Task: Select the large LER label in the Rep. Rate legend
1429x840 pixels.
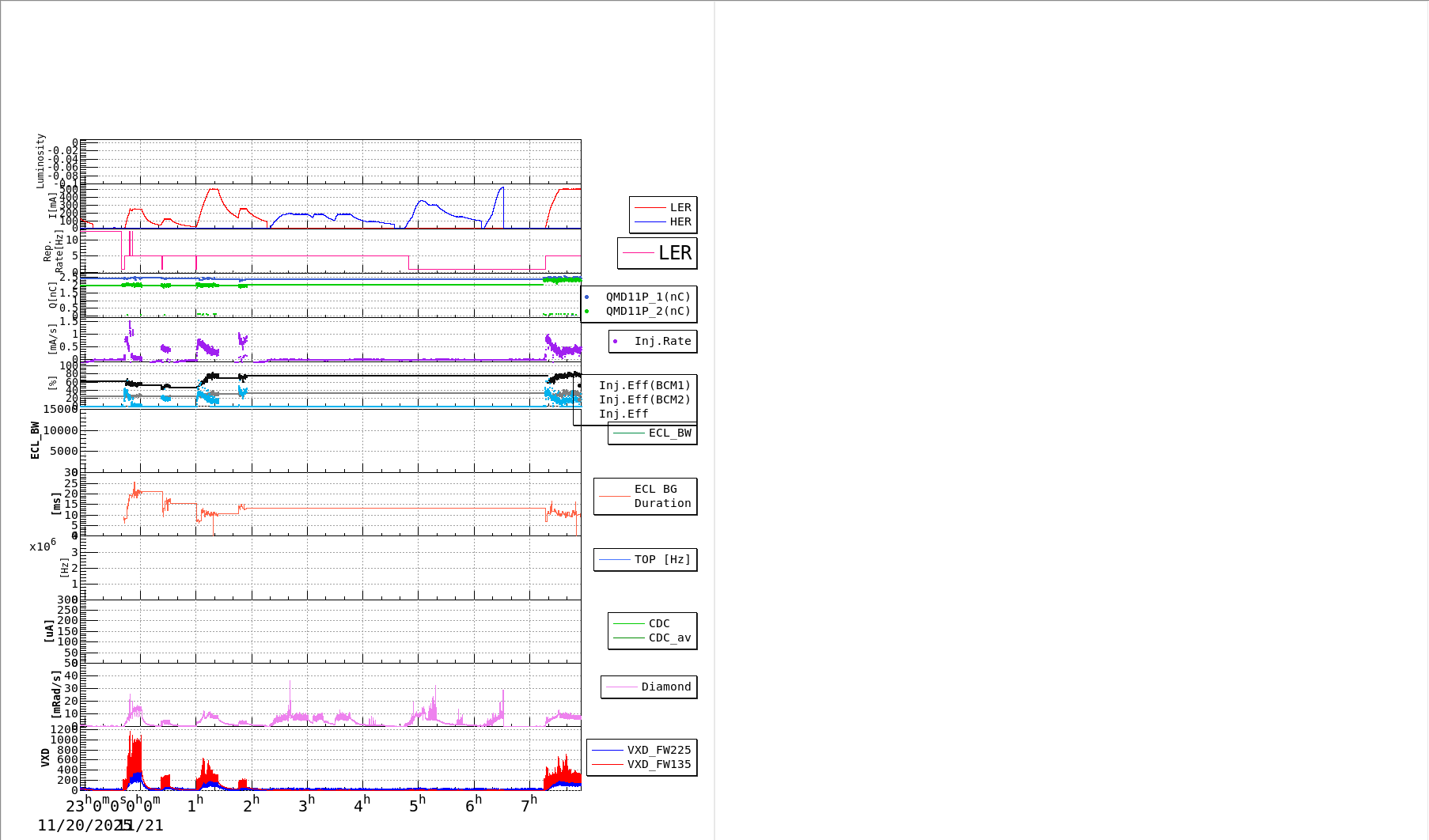Action: (x=674, y=253)
